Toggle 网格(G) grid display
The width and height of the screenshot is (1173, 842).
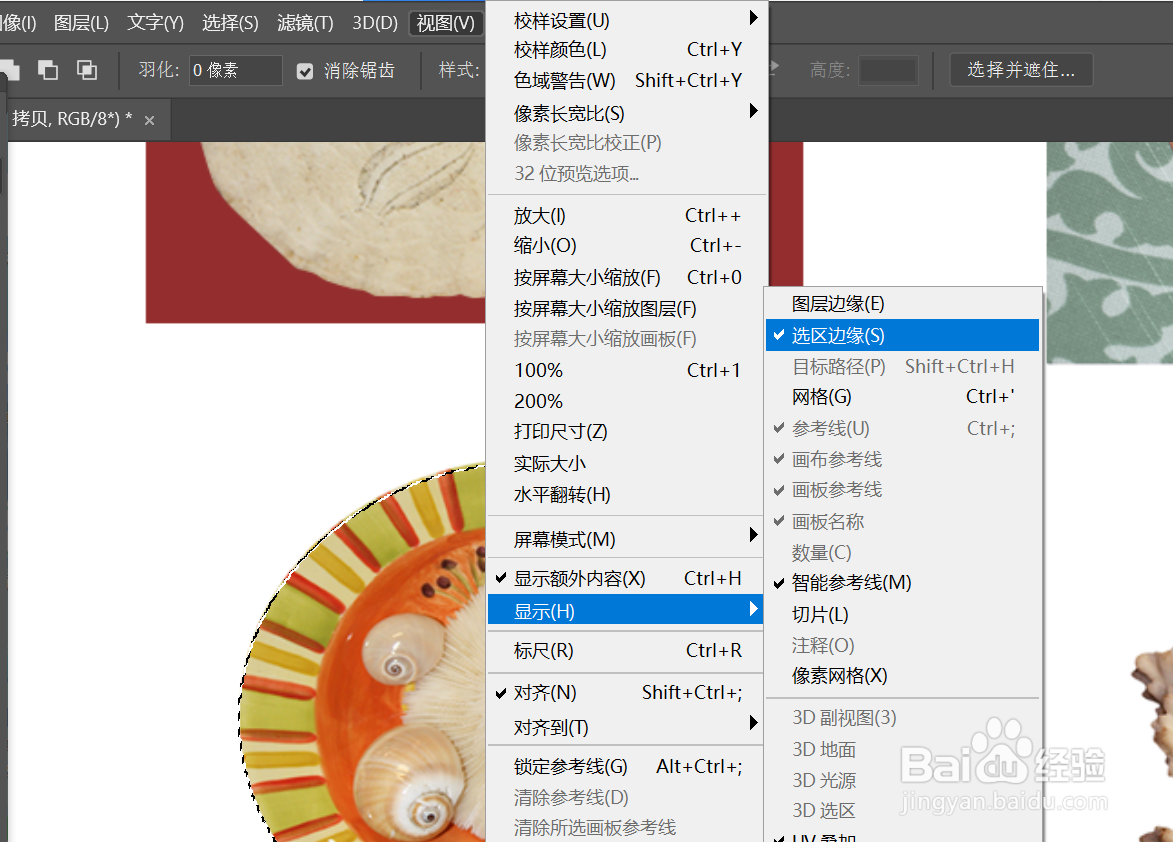(x=903, y=397)
